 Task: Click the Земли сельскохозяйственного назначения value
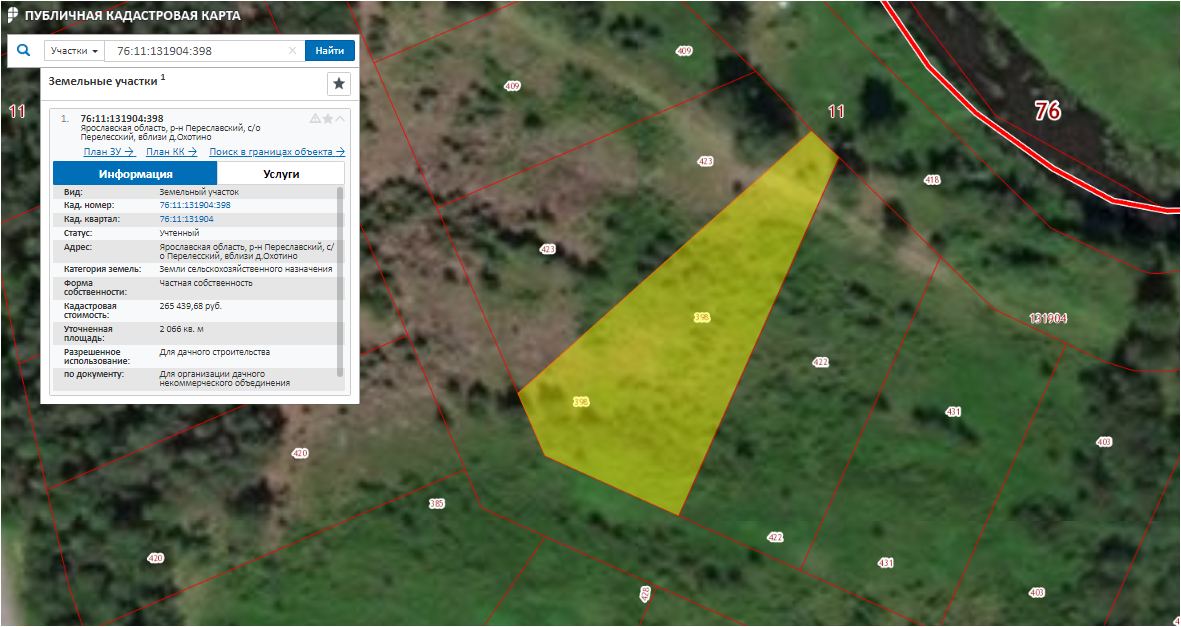click(x=246, y=269)
